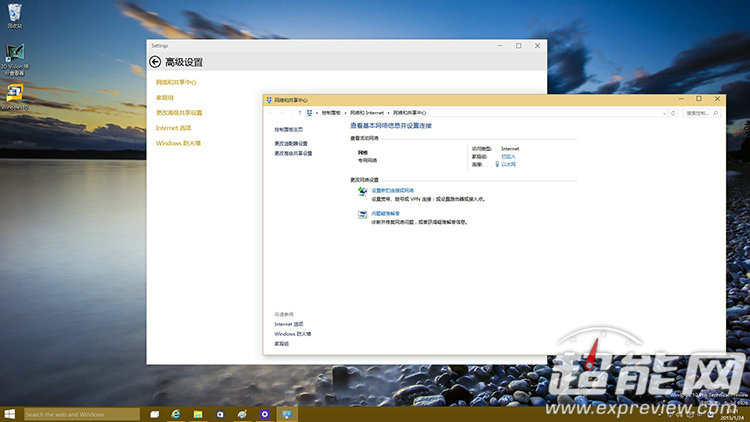The width and height of the screenshot is (750, 422).
Task: Open File Explorer from the taskbar
Action: (198, 414)
